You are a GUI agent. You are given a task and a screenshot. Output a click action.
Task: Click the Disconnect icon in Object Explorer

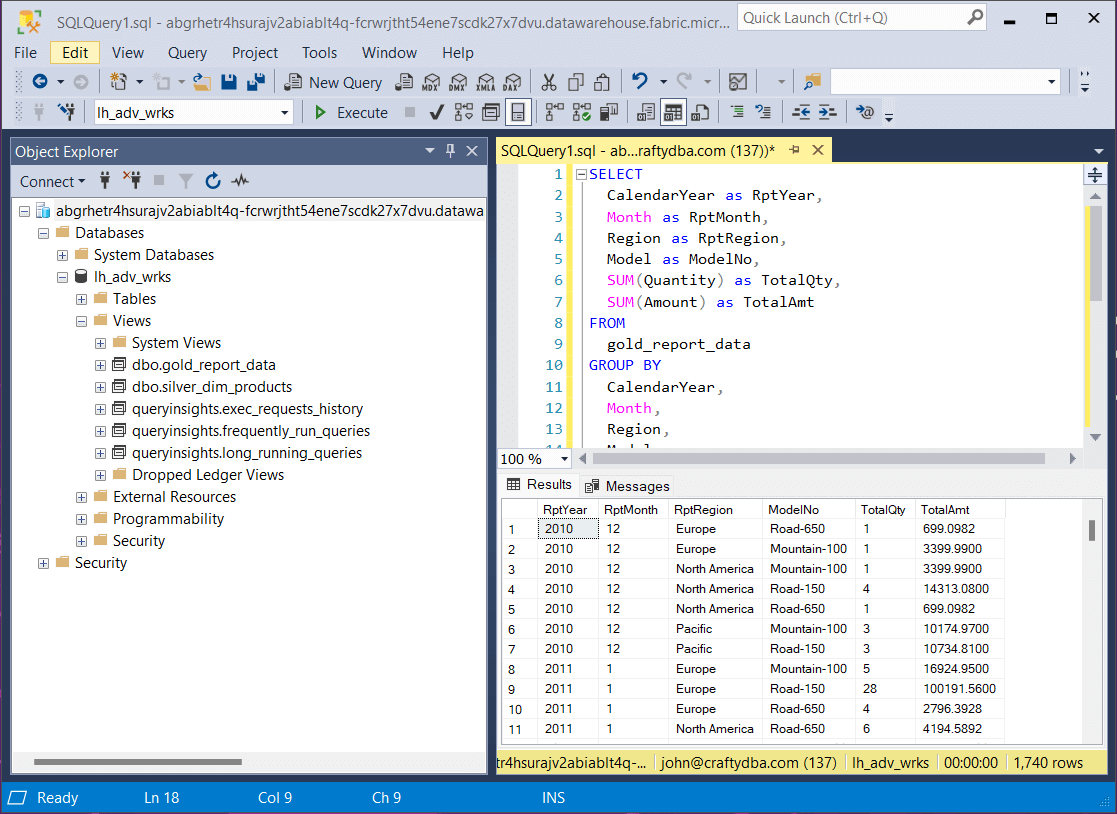132,181
